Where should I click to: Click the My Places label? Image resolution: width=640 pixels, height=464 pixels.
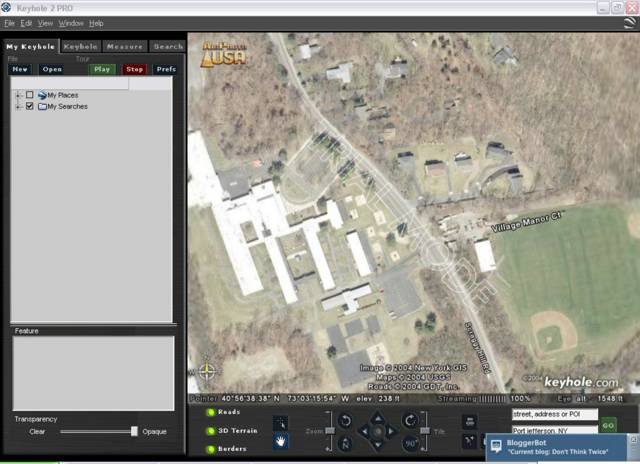pos(63,95)
